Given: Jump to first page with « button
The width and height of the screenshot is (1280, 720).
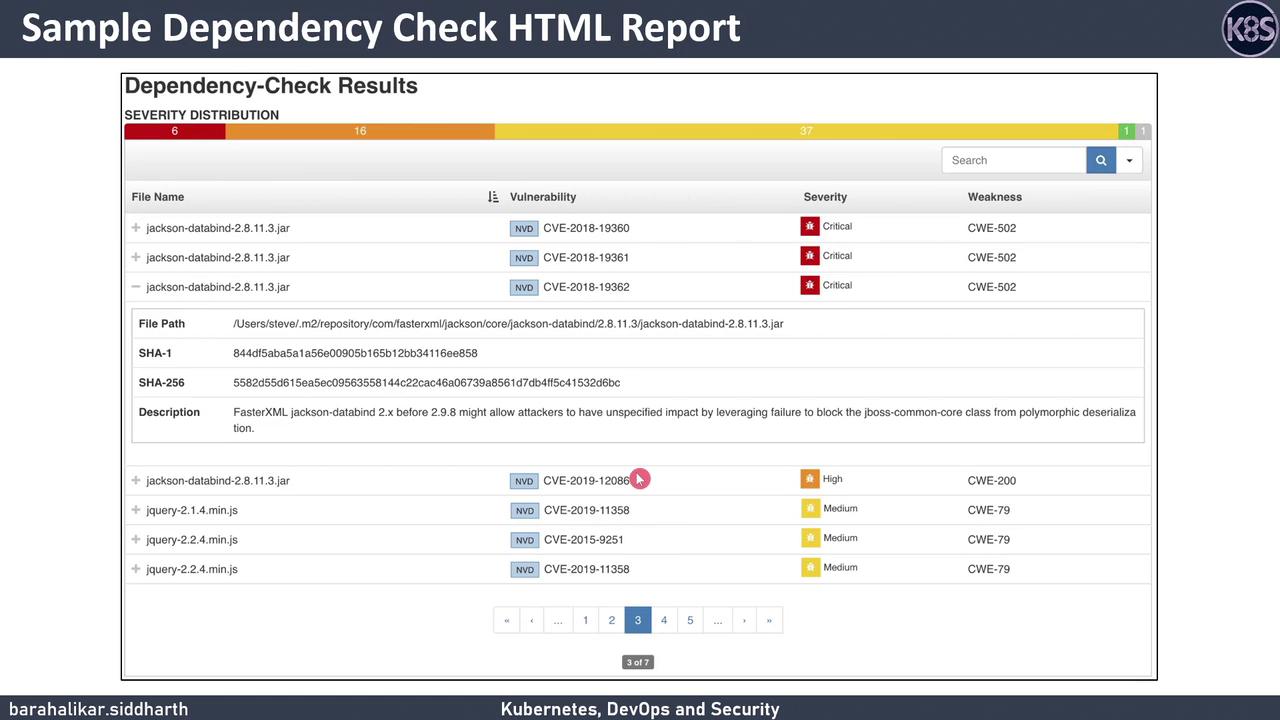Looking at the screenshot, I should point(507,620).
